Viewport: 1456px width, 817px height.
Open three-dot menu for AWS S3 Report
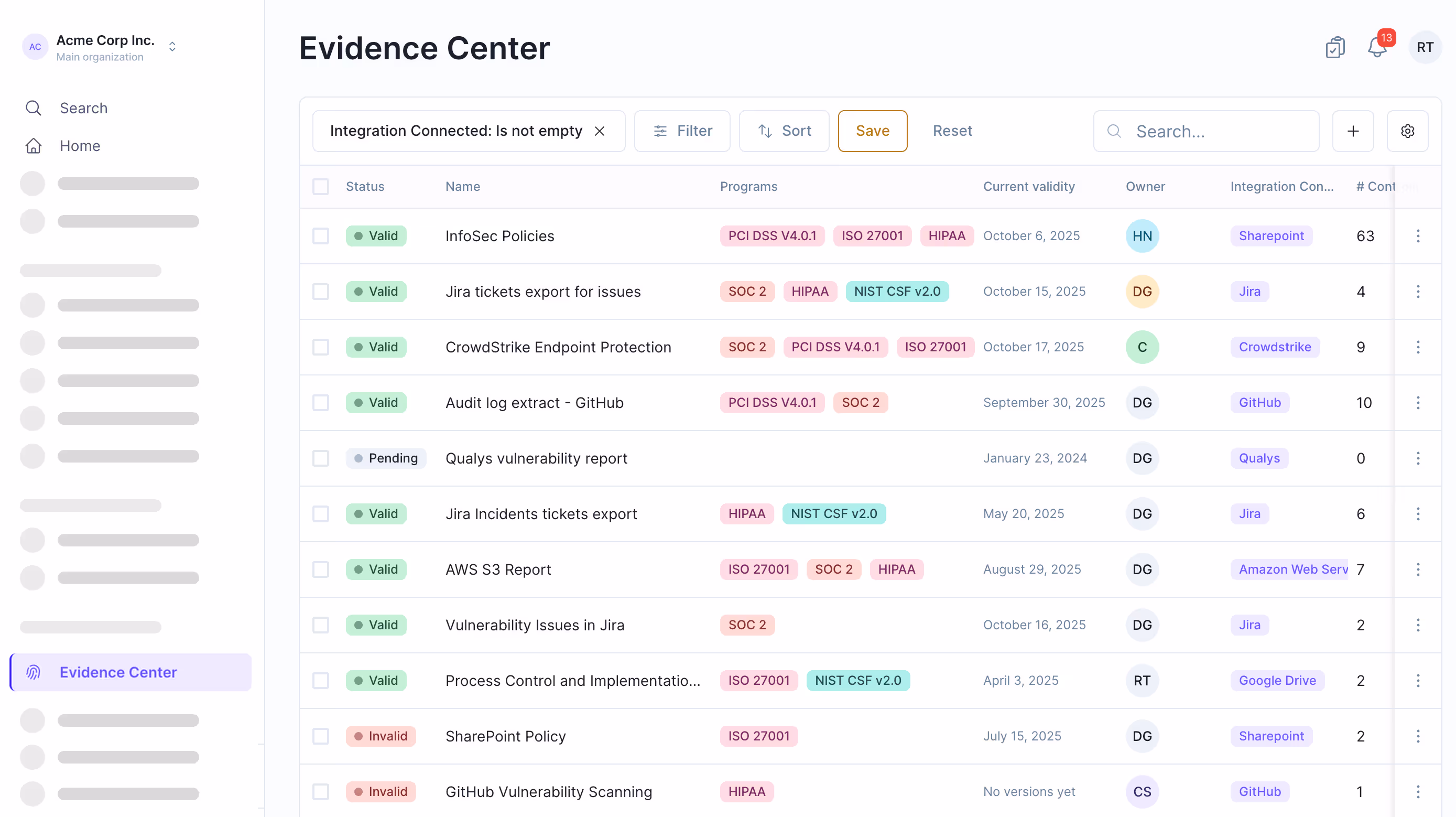(x=1418, y=569)
